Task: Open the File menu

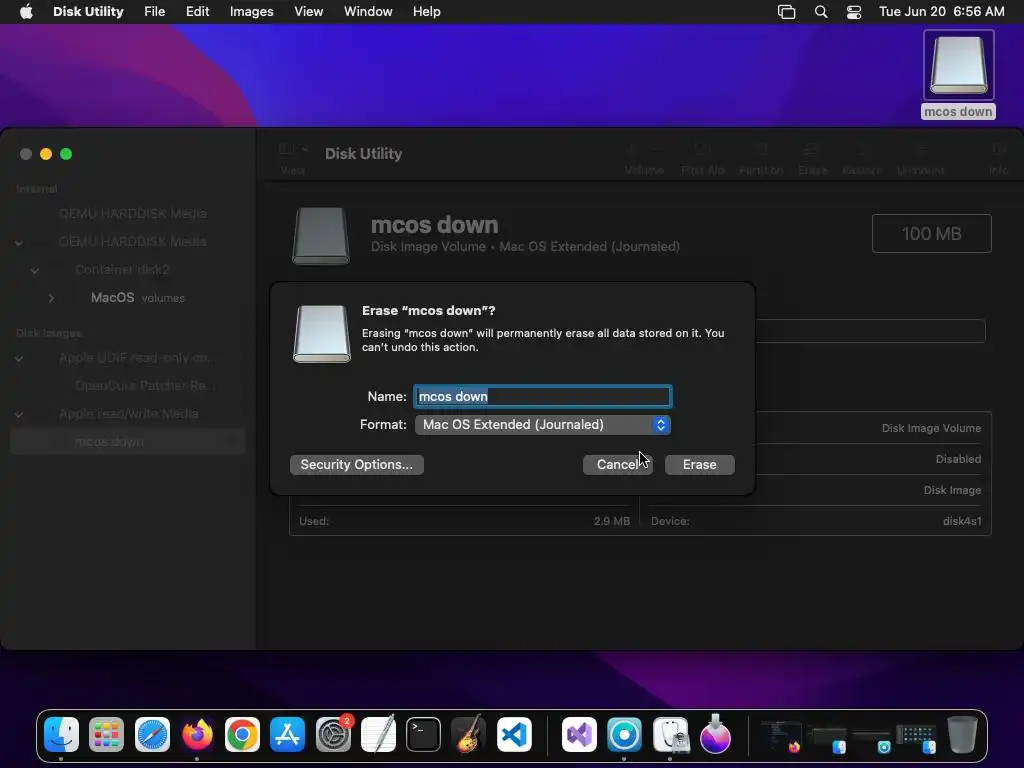Action: [155, 12]
